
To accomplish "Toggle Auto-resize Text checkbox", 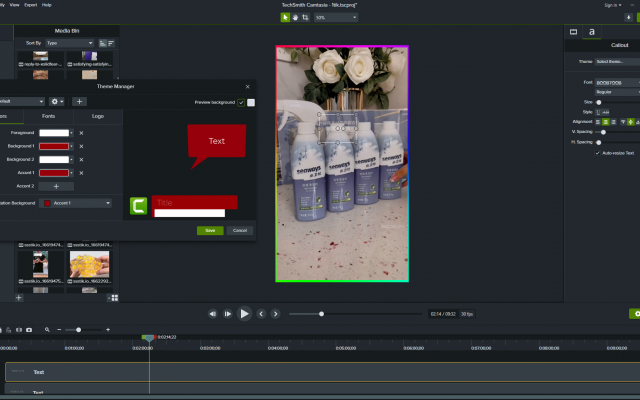I will click(x=598, y=153).
